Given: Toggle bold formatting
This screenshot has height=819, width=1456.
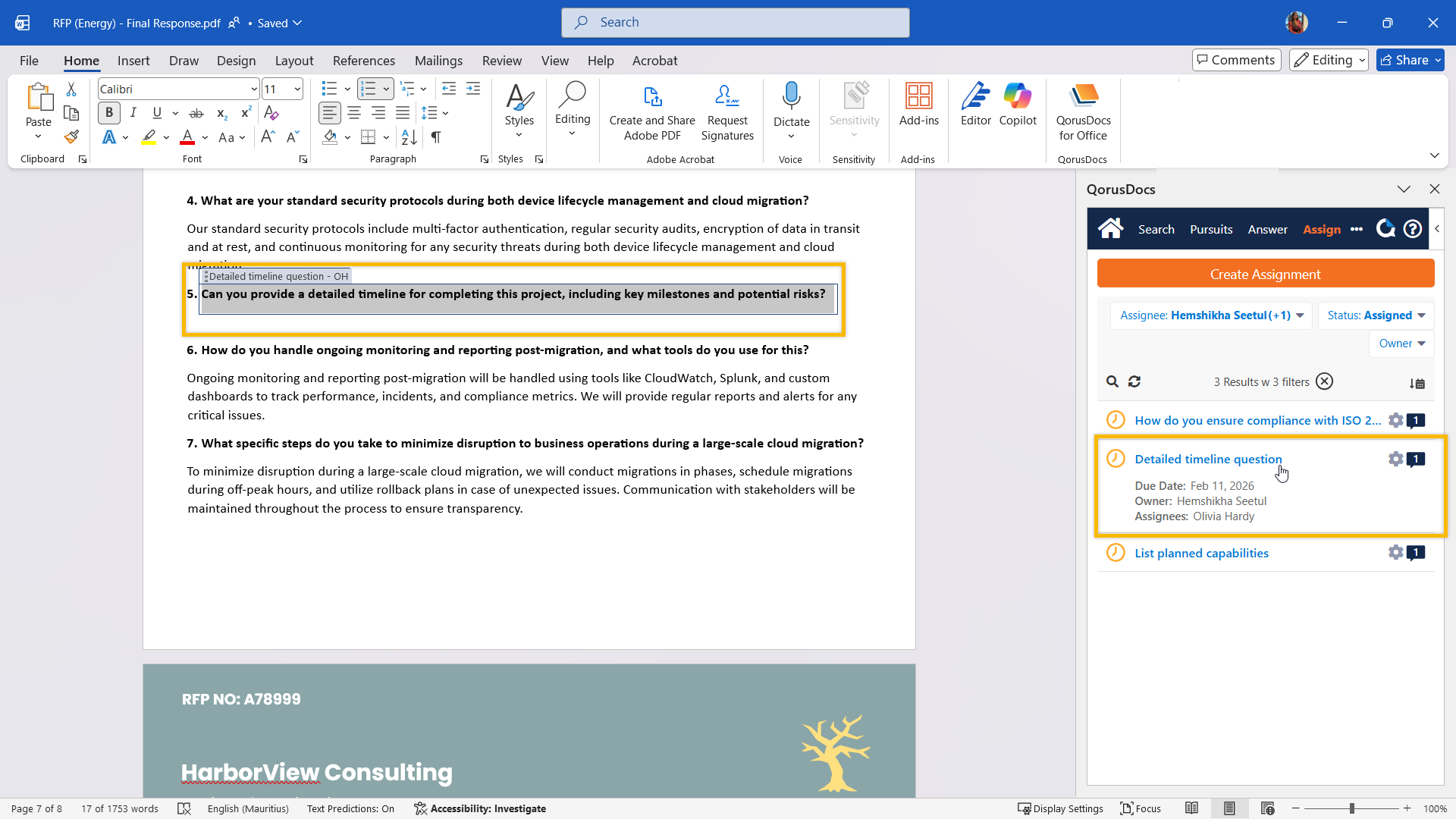Looking at the screenshot, I should [108, 113].
